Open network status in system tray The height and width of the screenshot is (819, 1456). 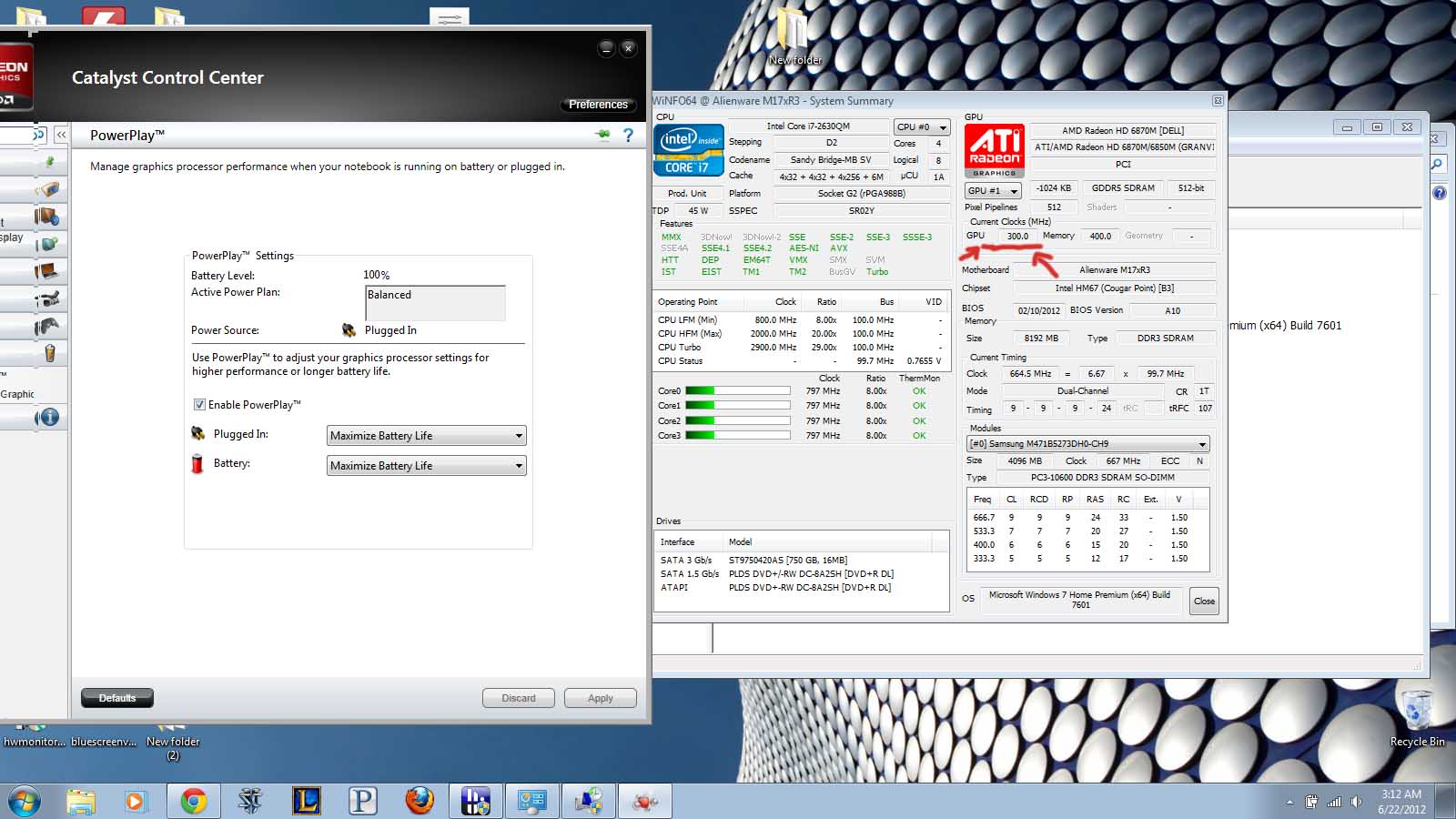[x=1334, y=802]
